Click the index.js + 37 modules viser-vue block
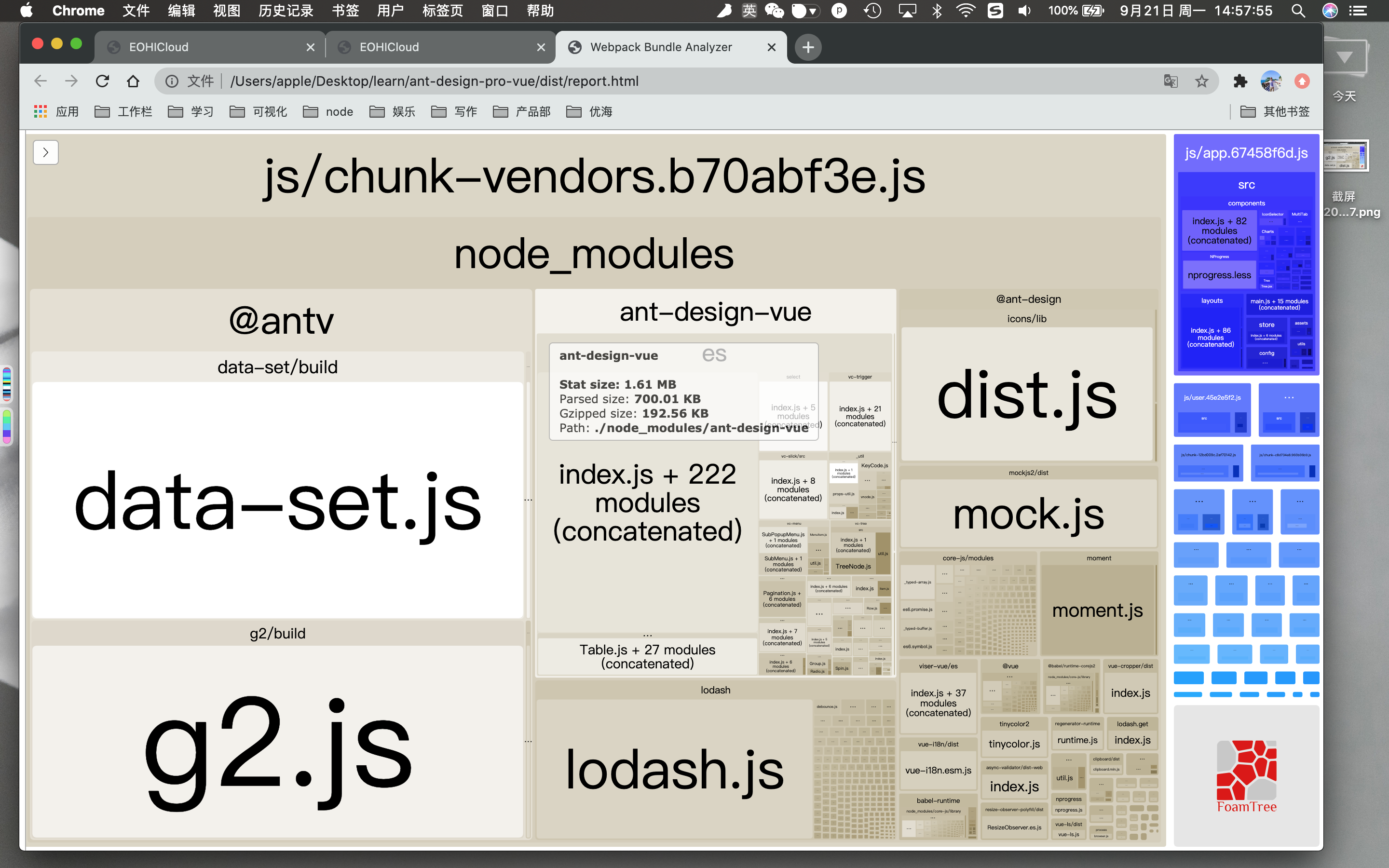The image size is (1389, 868). pos(938,703)
